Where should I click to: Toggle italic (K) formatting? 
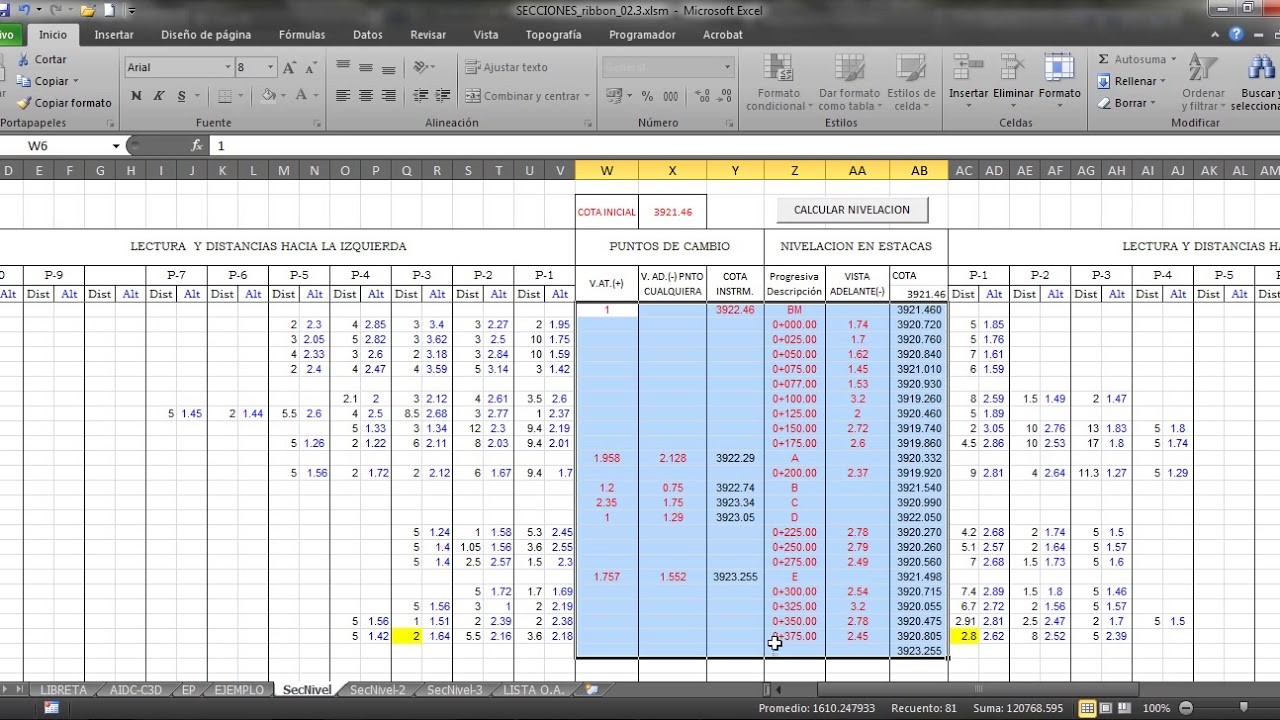tap(158, 96)
